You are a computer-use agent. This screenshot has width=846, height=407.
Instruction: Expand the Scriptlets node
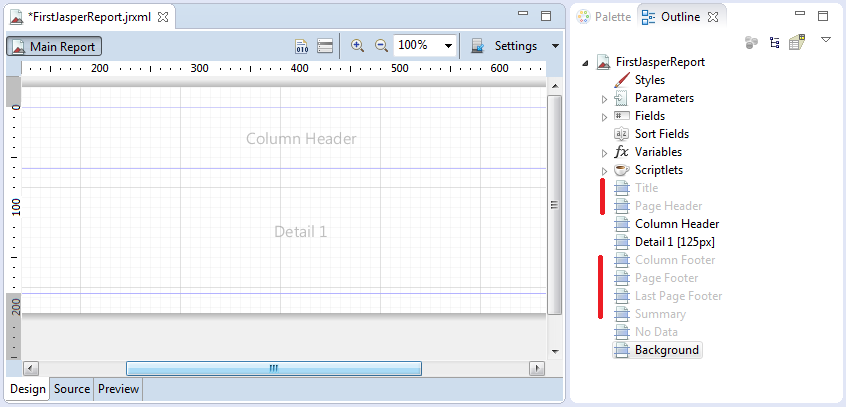pos(604,171)
